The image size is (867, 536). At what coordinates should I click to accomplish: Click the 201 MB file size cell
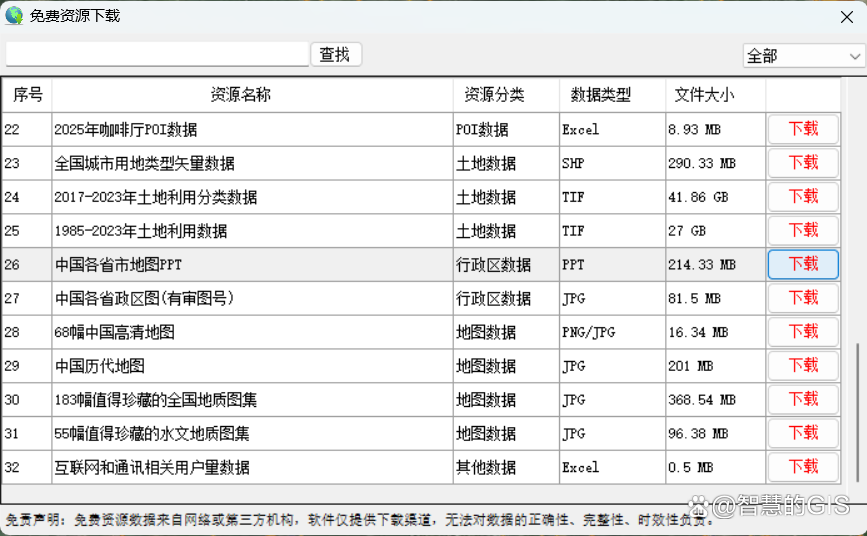(x=715, y=366)
